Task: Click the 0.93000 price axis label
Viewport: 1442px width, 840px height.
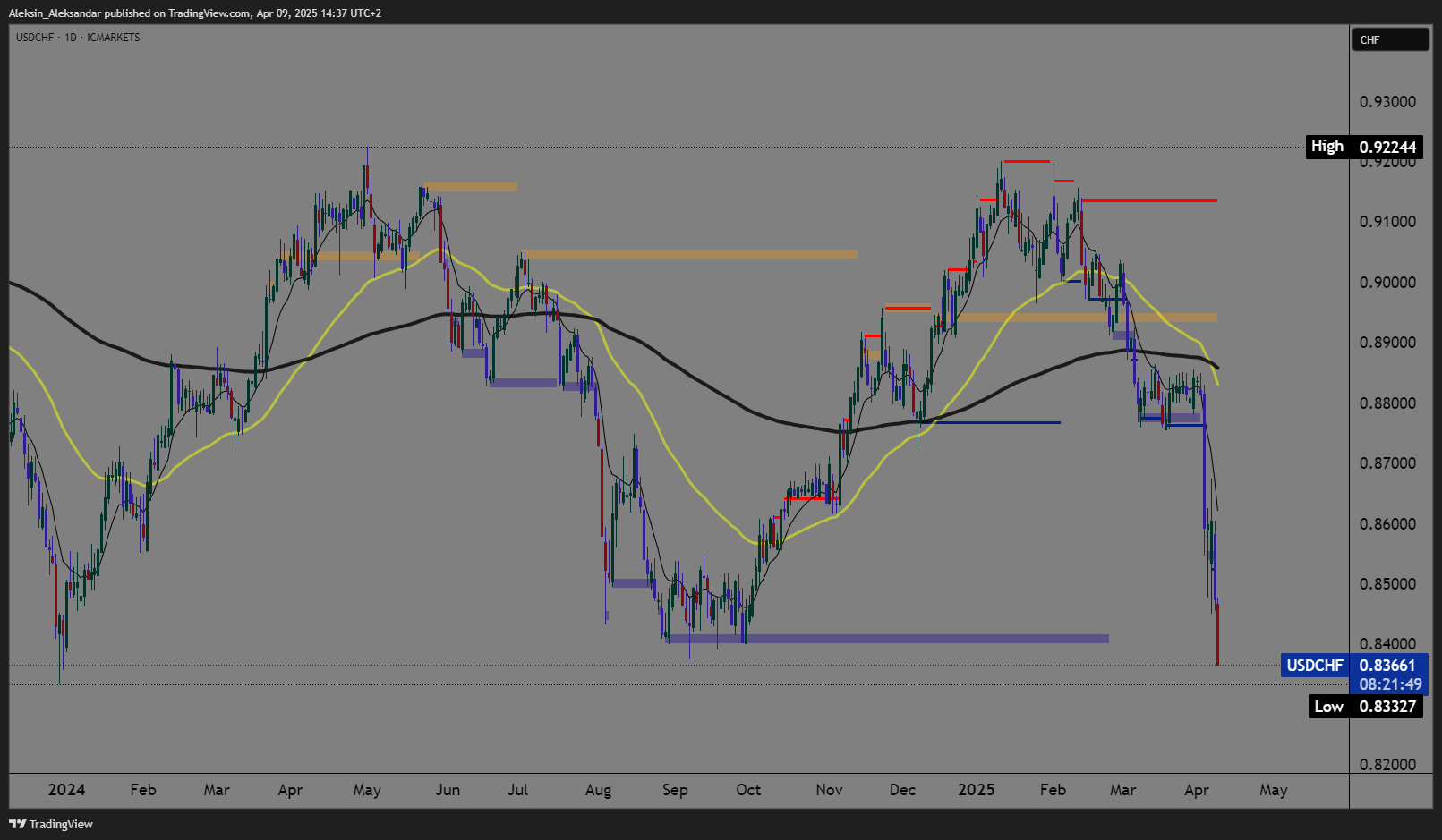Action: (x=1387, y=102)
